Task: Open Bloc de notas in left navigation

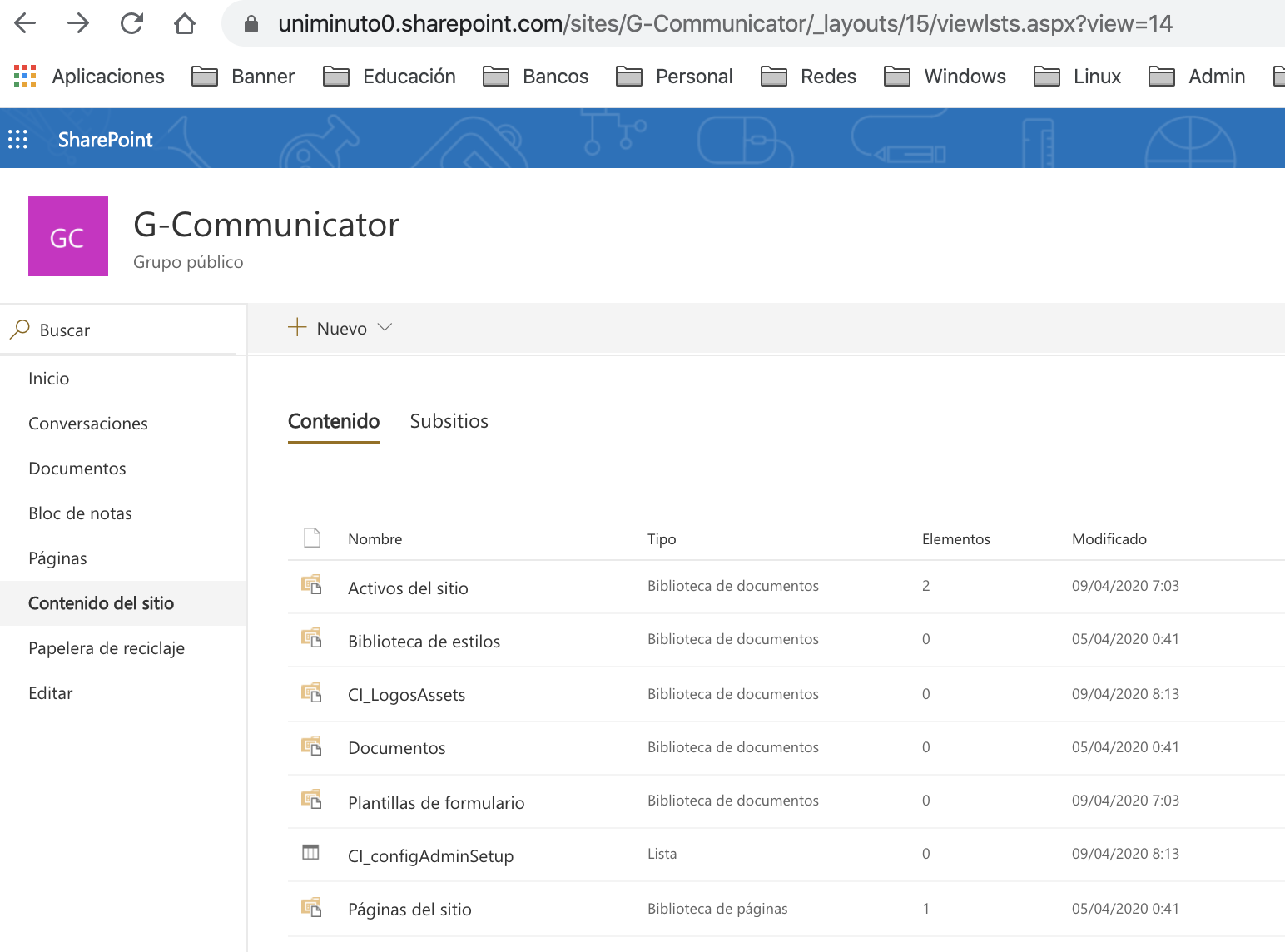Action: coord(80,513)
